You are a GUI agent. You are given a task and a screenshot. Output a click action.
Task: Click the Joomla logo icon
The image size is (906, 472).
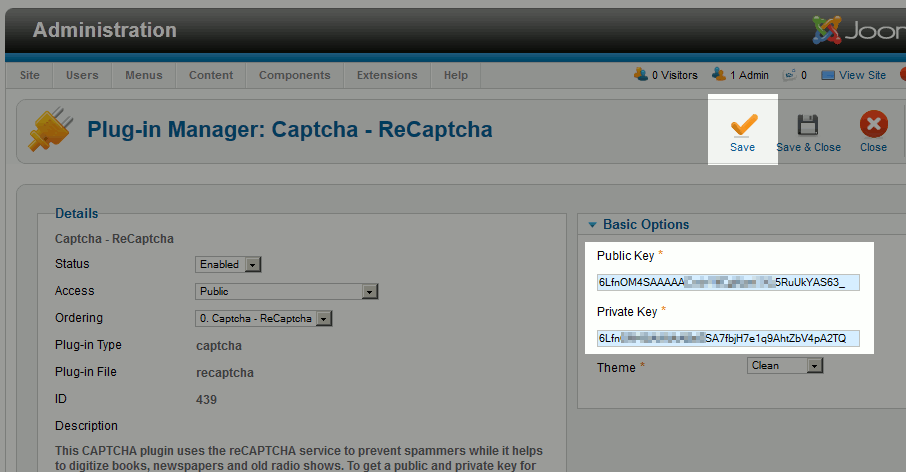[827, 31]
